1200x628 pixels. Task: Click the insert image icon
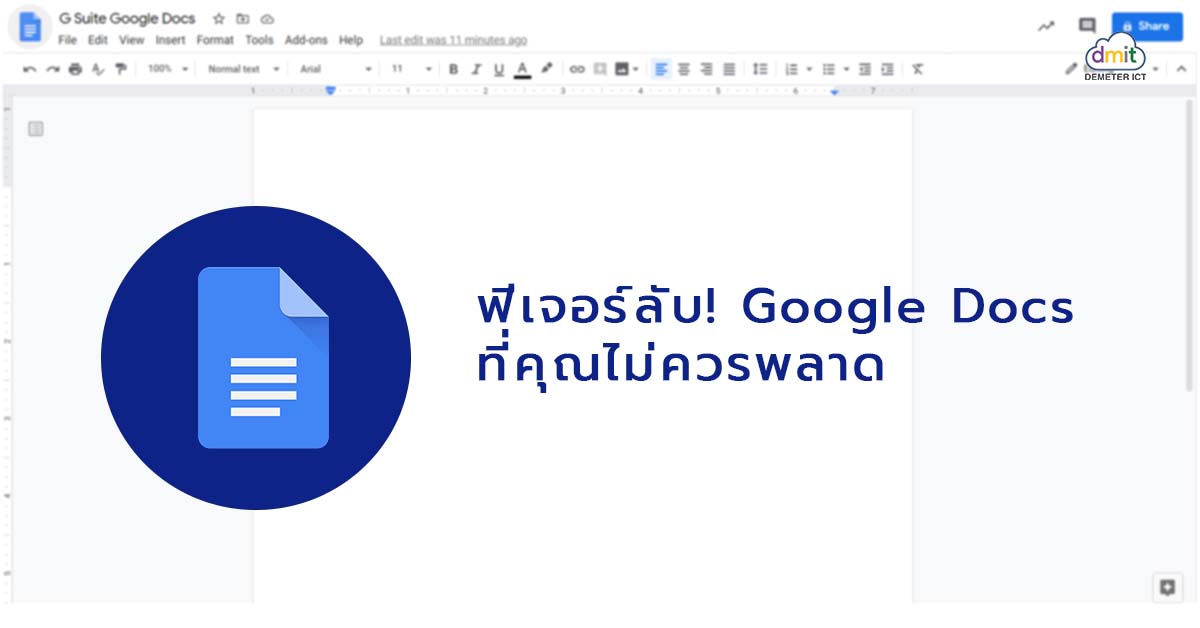[622, 69]
